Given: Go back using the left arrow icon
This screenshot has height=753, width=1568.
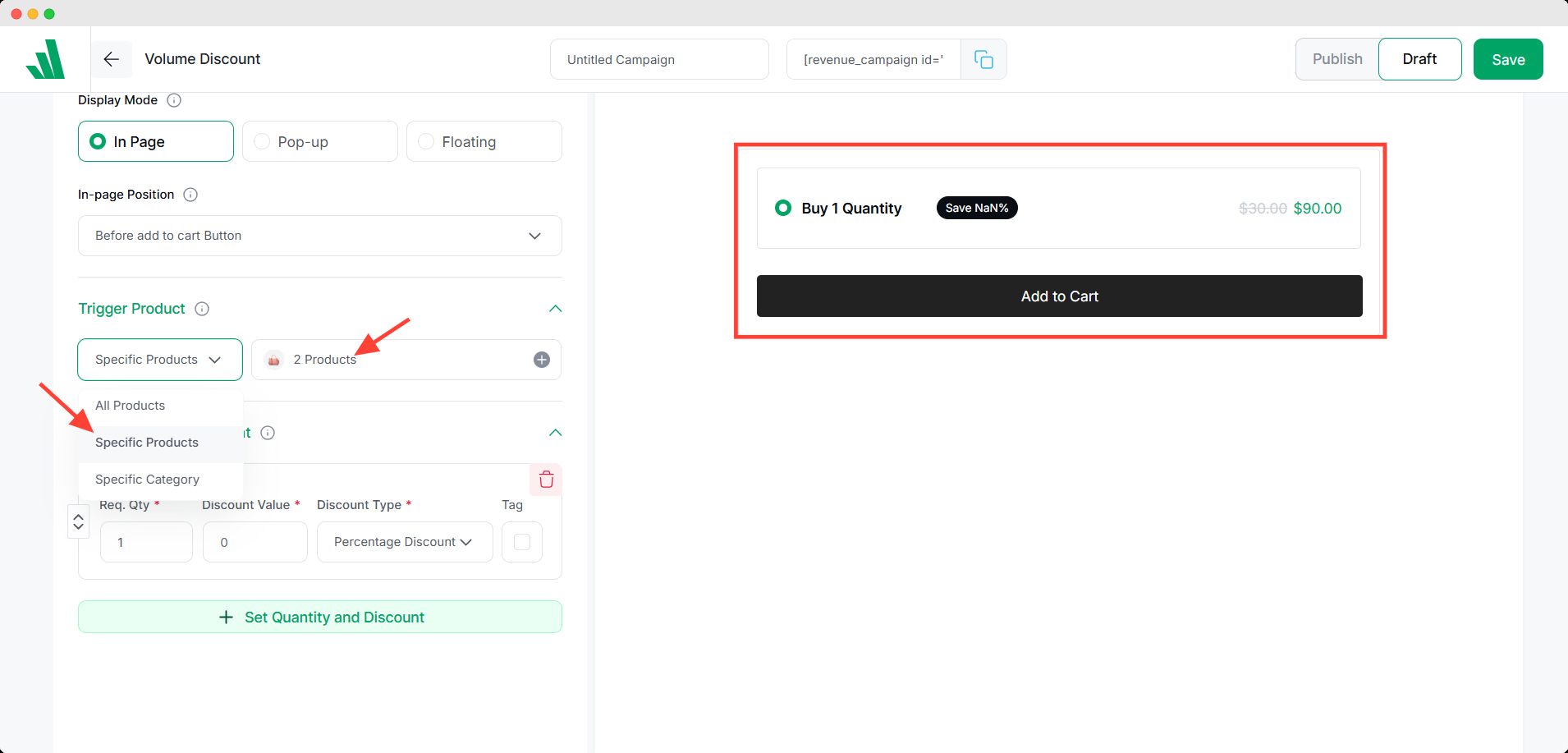Looking at the screenshot, I should (x=112, y=59).
